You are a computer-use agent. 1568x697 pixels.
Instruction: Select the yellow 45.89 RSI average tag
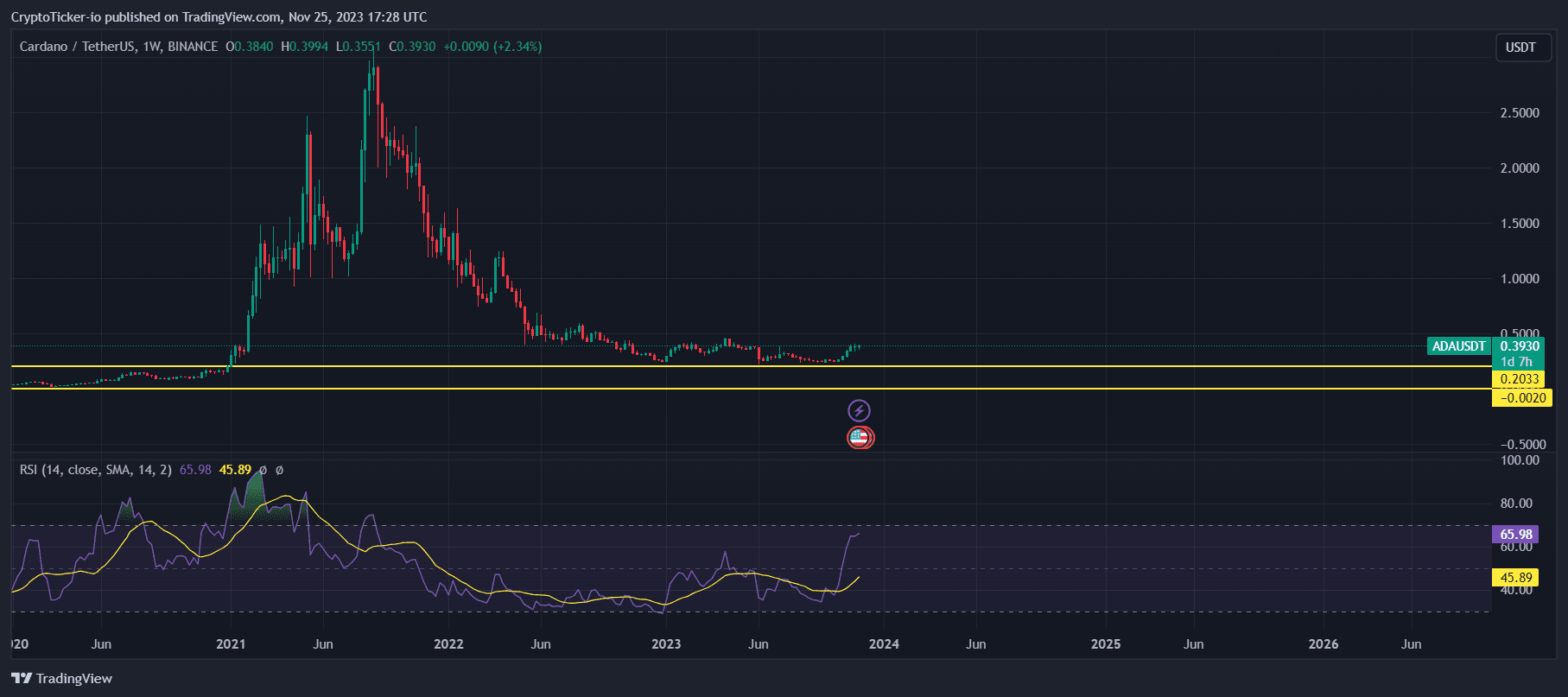click(1516, 578)
